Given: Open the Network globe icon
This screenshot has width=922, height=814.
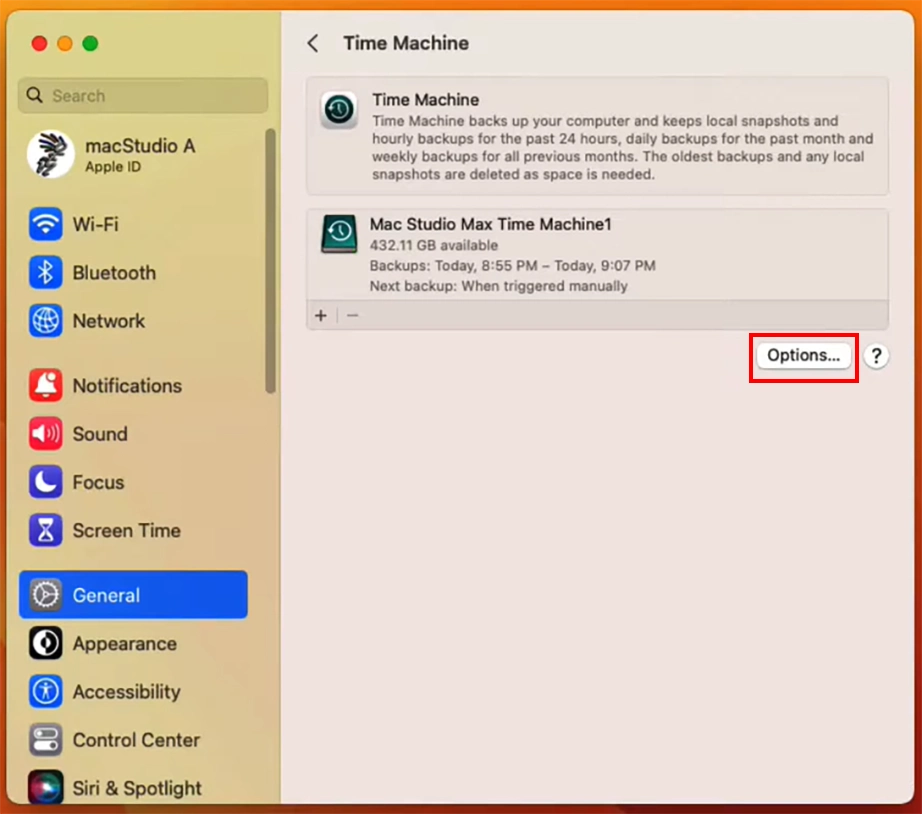Looking at the screenshot, I should click(45, 321).
